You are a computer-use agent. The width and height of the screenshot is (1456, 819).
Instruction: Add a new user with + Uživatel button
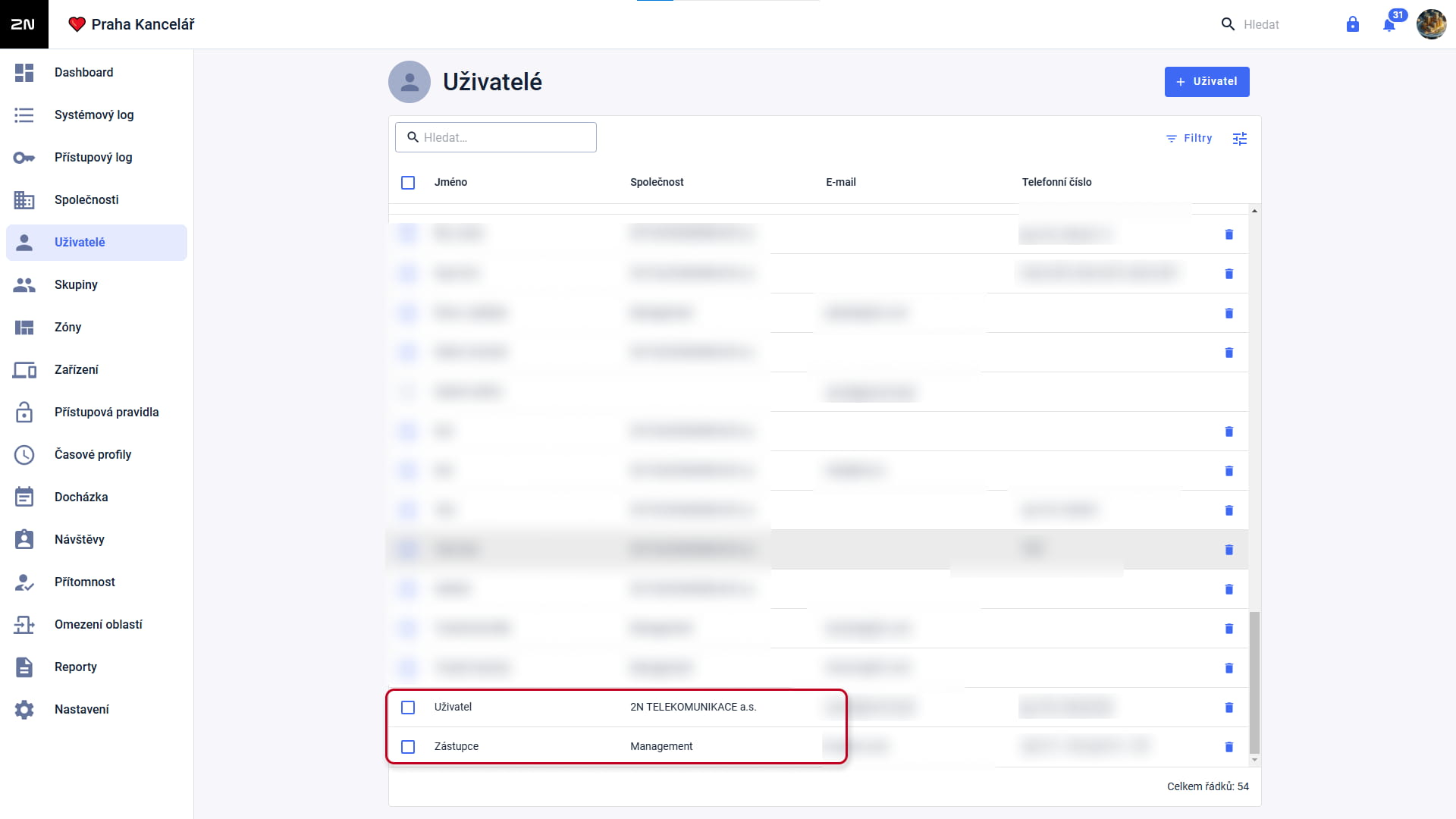coord(1207,82)
